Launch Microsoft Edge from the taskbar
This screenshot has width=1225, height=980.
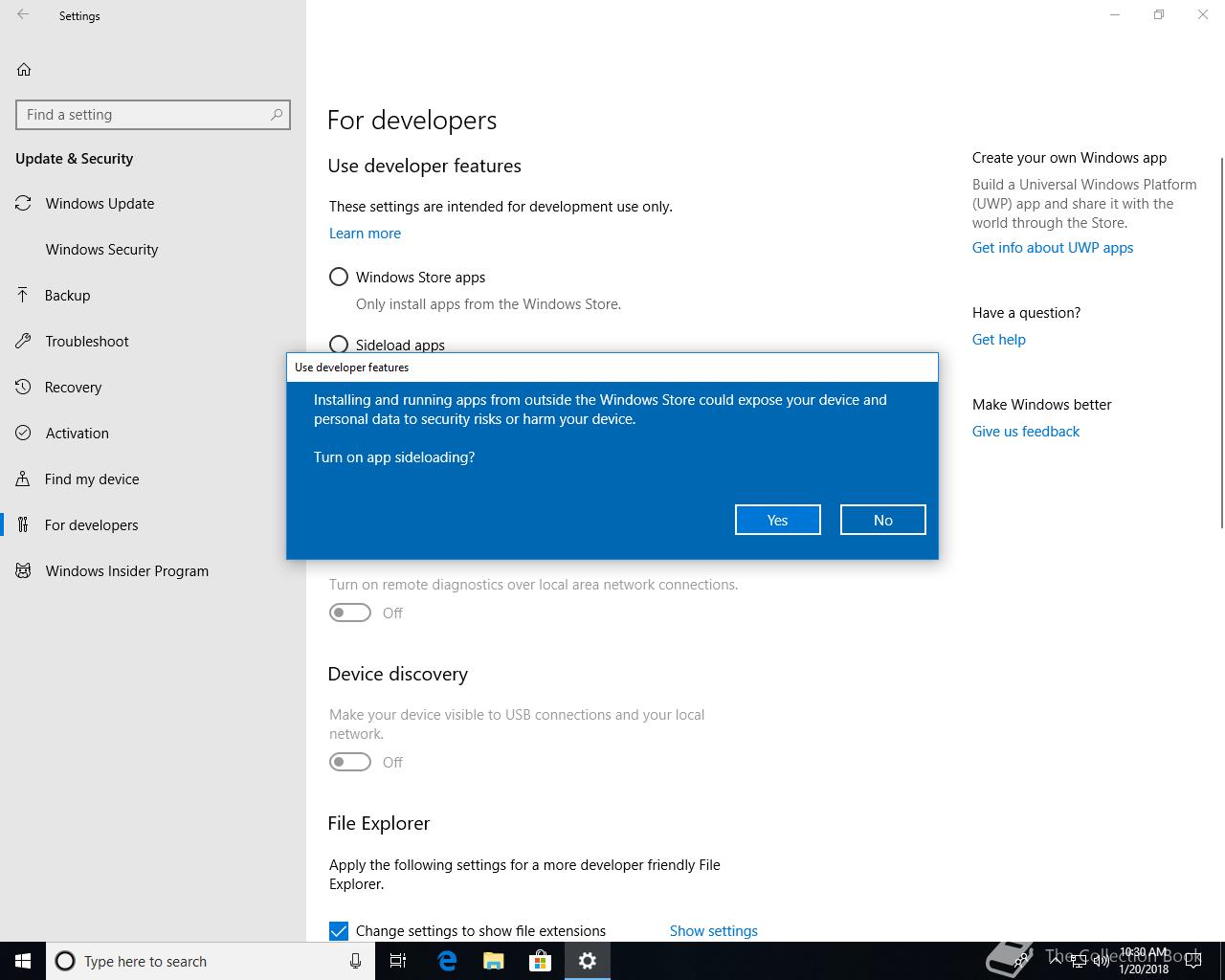447,961
